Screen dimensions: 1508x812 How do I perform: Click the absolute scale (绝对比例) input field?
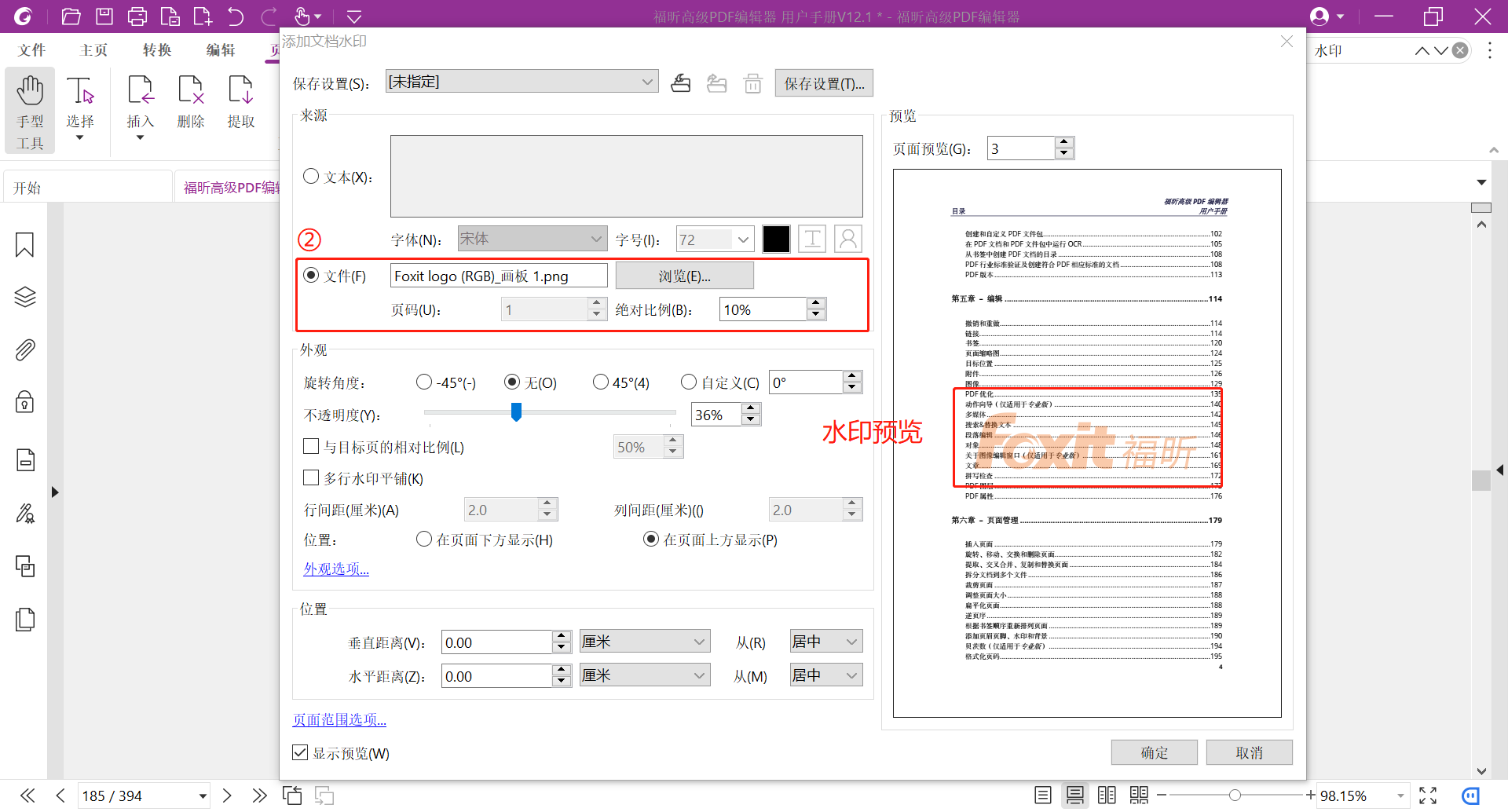(763, 309)
